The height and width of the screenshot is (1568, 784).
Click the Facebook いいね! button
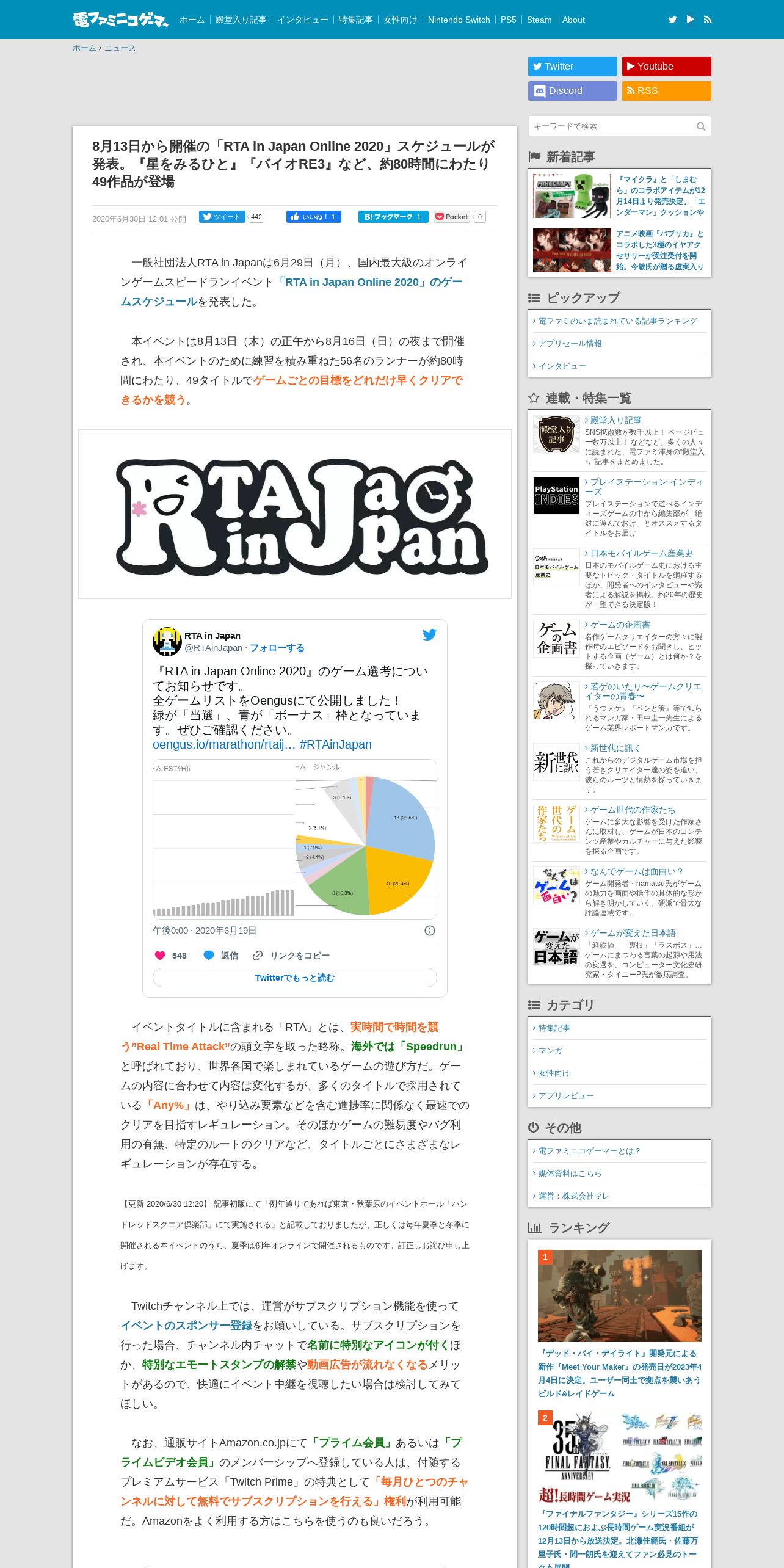click(314, 217)
